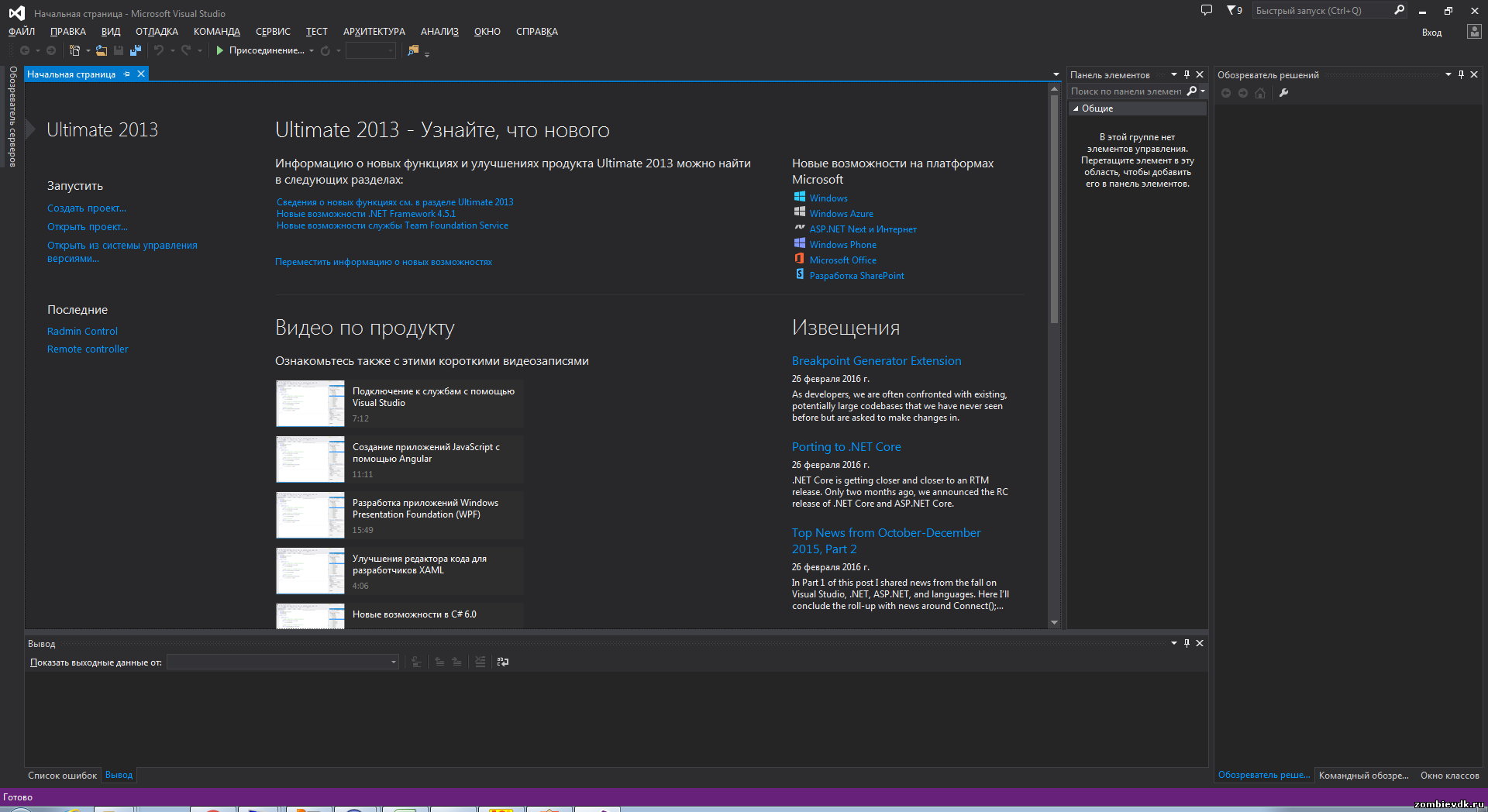Click Создать проект link
The height and width of the screenshot is (812, 1488).
point(87,208)
